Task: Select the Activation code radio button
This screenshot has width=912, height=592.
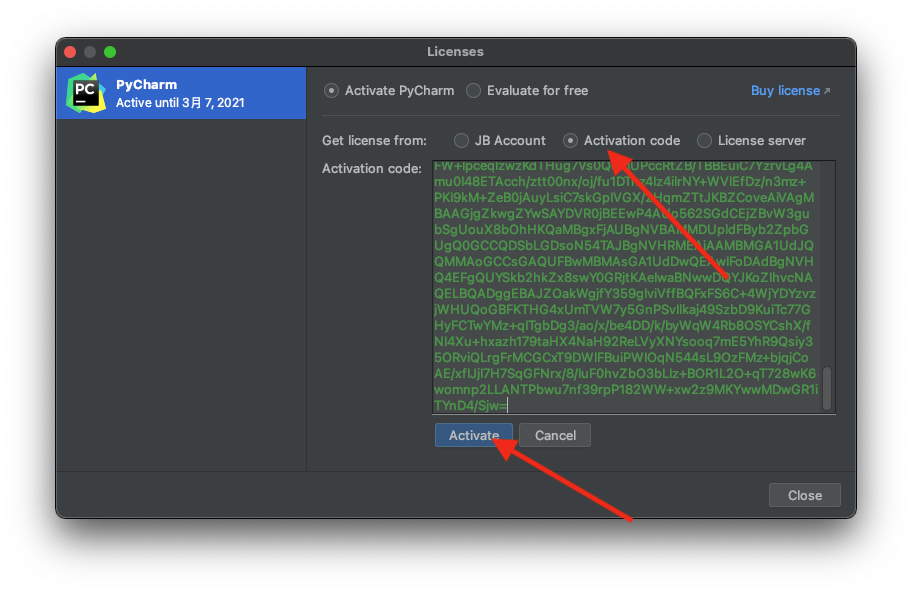Action: coord(571,141)
